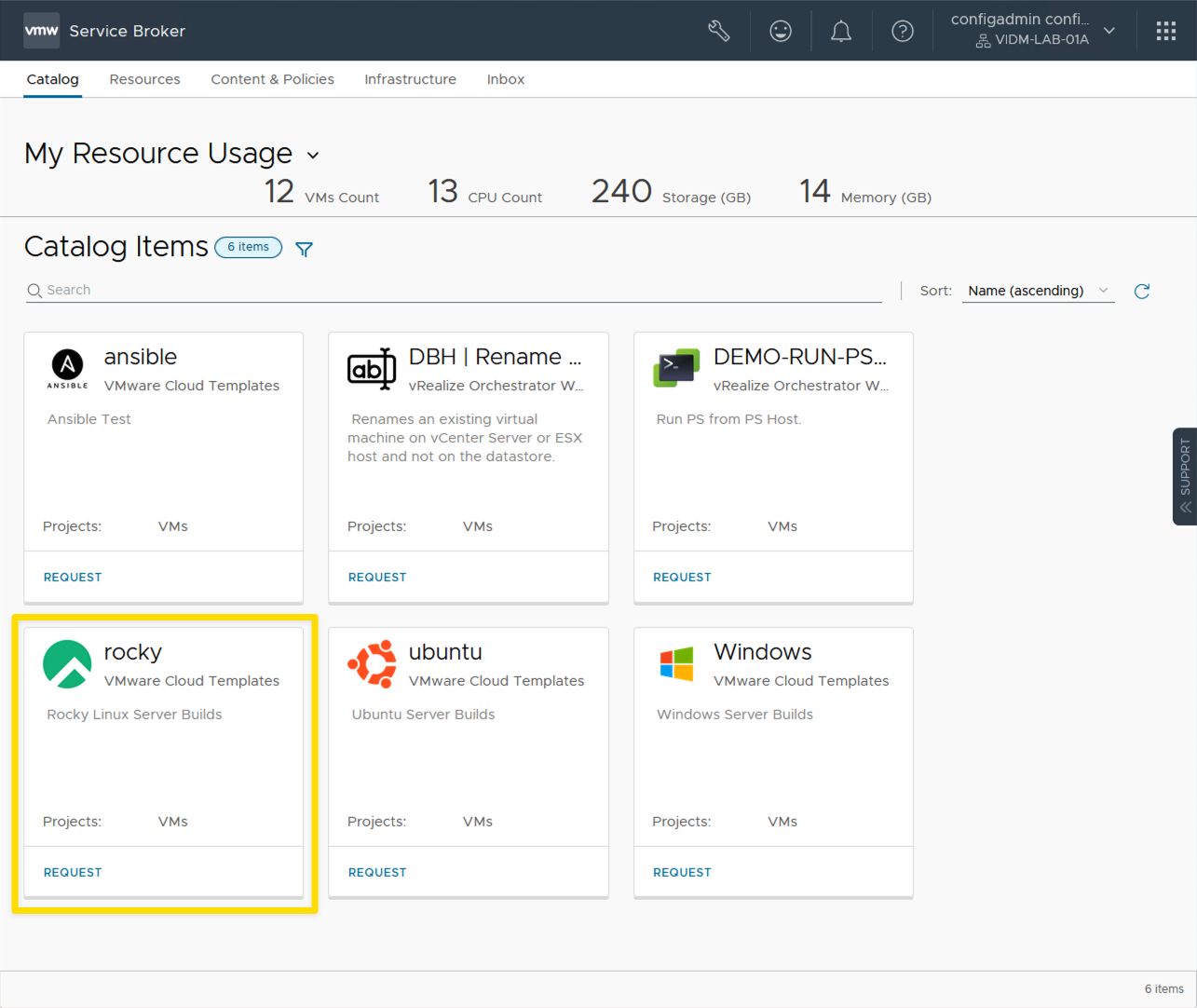Open the nine-dot services grid menu

click(x=1165, y=31)
